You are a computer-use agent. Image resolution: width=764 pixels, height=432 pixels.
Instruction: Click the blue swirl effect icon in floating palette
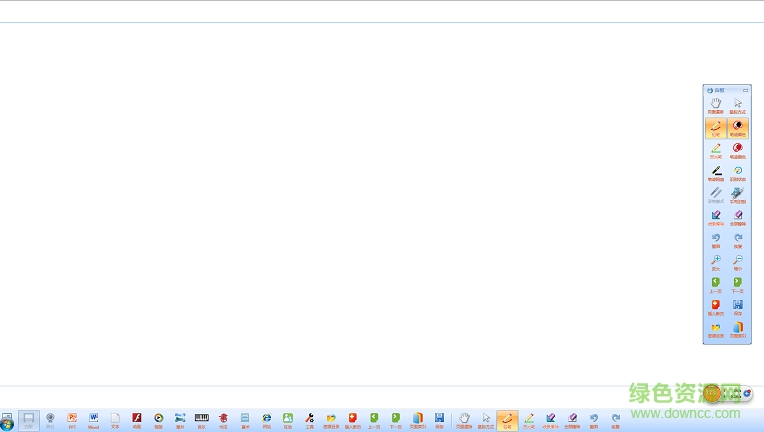(x=738, y=173)
